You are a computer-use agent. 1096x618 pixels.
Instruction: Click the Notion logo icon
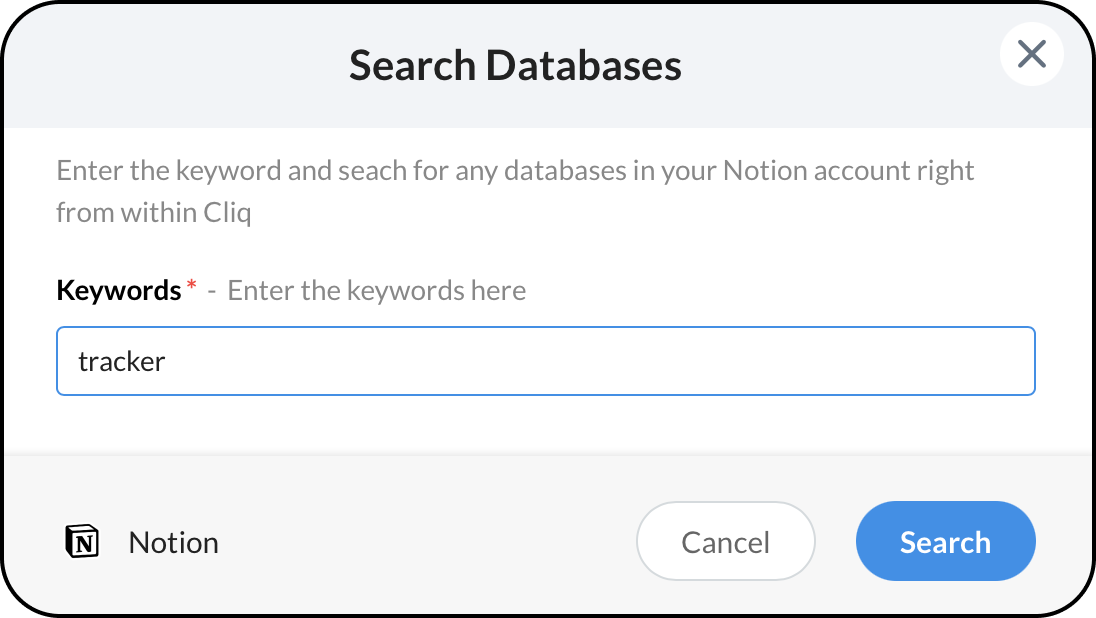coord(82,542)
